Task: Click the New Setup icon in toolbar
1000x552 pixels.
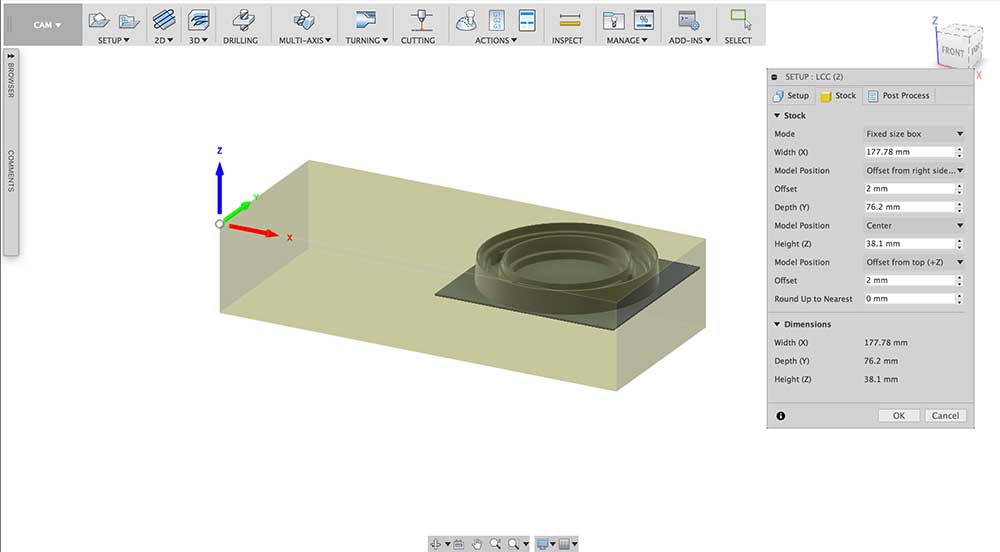Action: 99,20
